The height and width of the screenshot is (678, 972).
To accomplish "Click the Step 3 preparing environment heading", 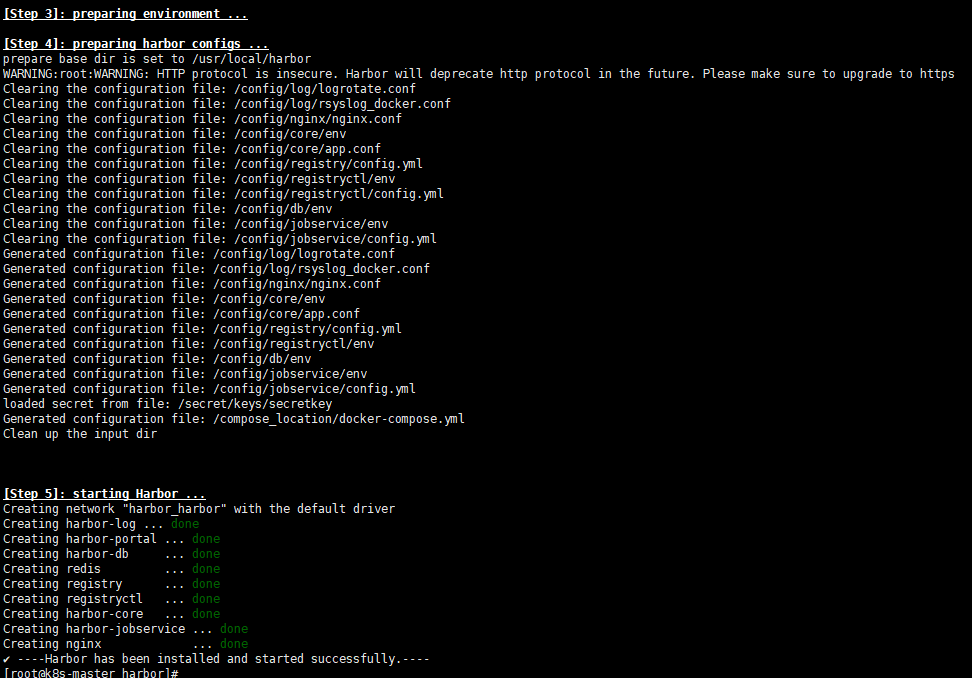I will tap(125, 14).
